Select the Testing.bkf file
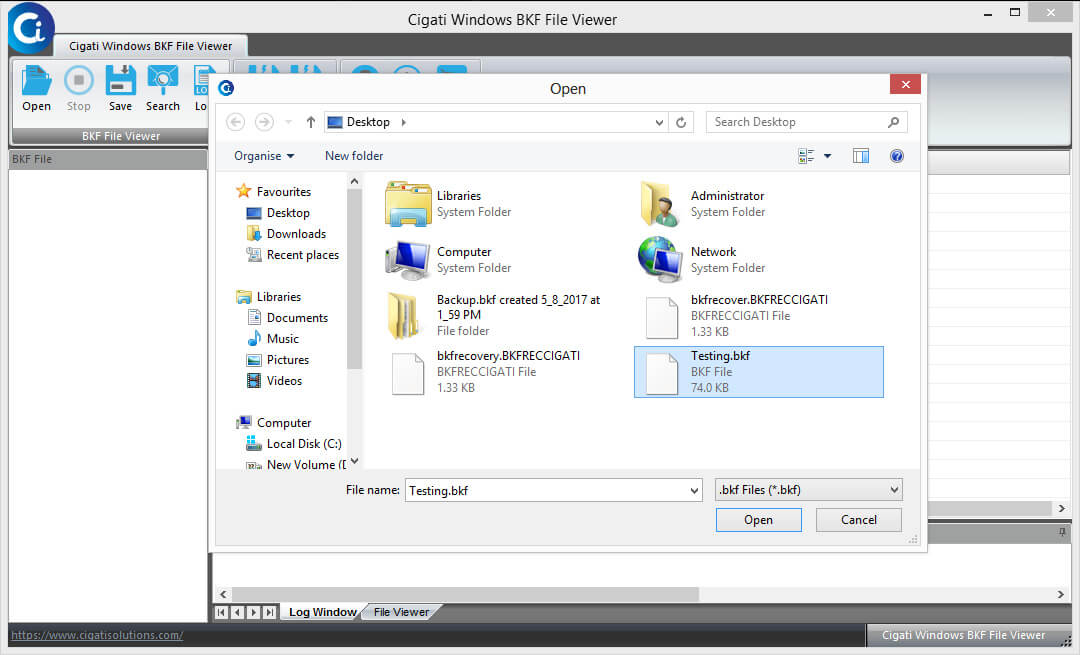The height and width of the screenshot is (655, 1081). tap(758, 372)
